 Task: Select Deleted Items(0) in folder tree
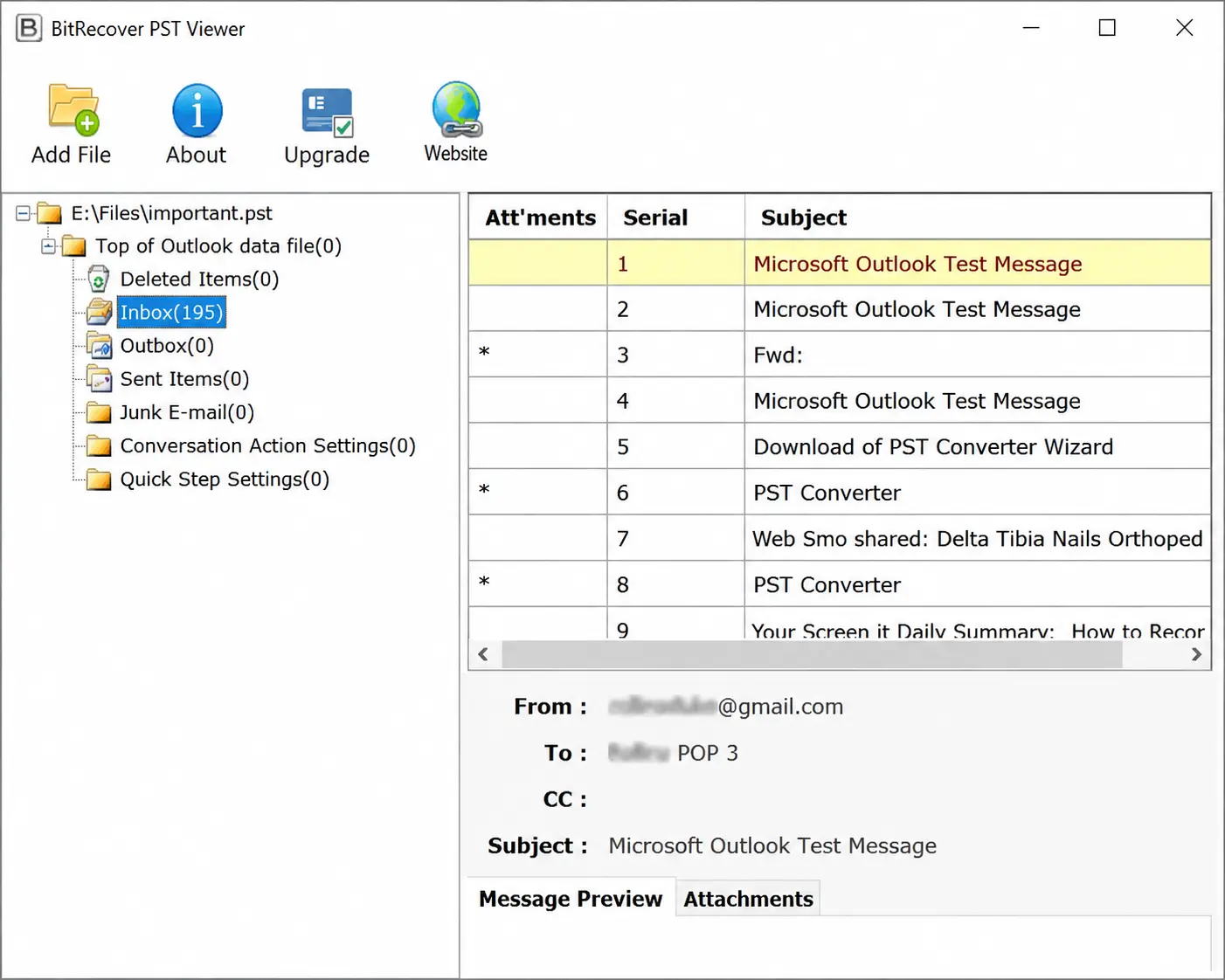point(200,280)
